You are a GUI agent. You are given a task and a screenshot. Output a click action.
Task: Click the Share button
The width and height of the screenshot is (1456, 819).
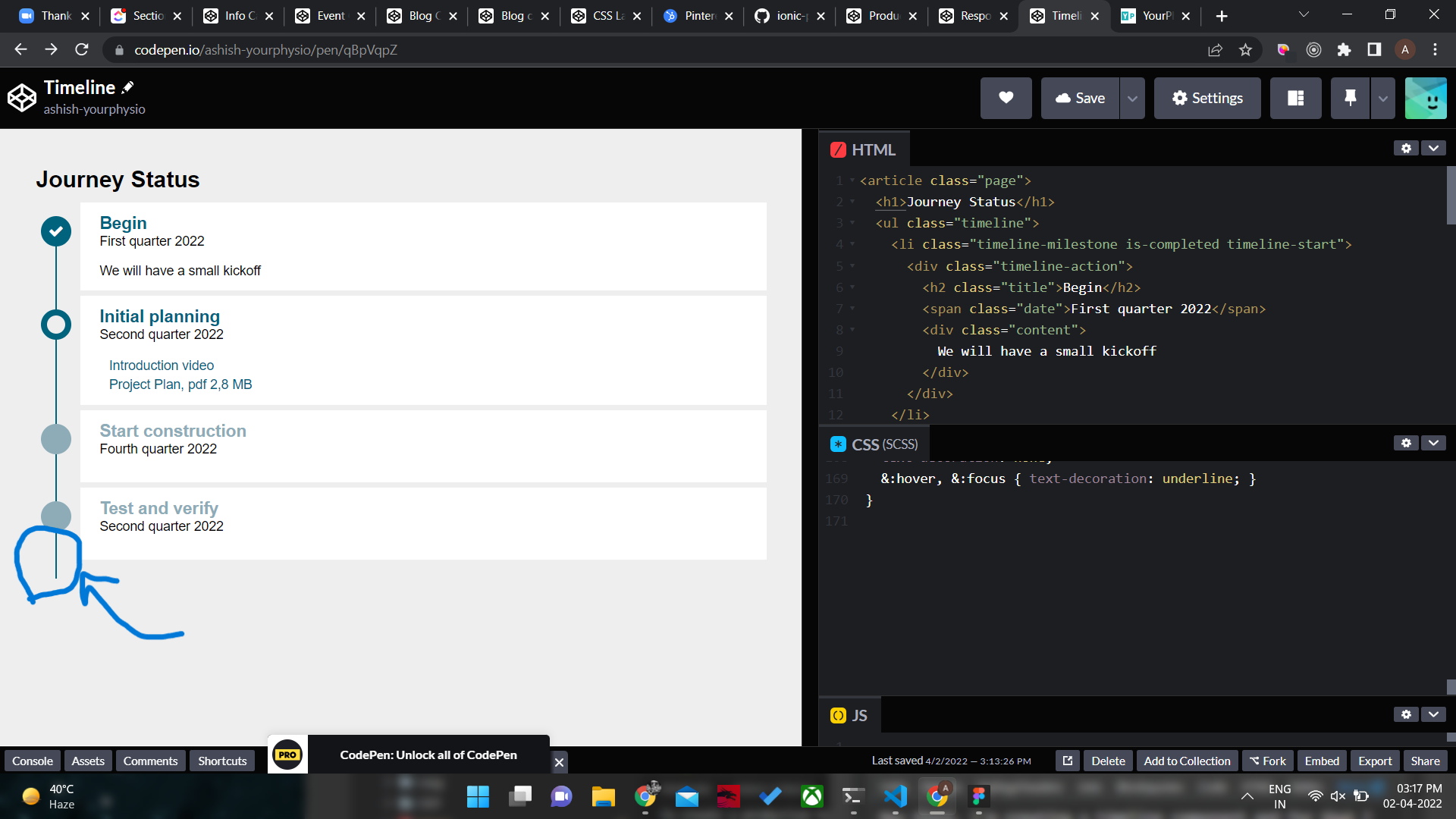pyautogui.click(x=1424, y=761)
